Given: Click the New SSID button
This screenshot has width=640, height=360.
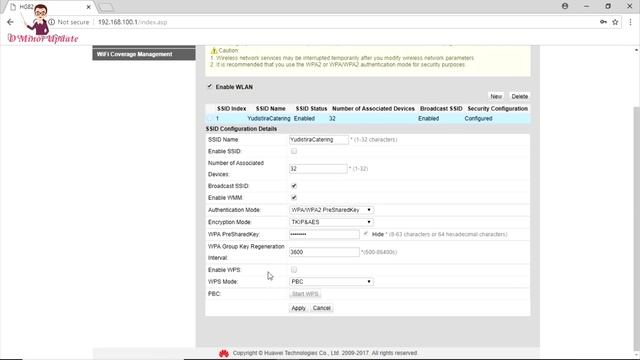Looking at the screenshot, I should (x=496, y=96).
